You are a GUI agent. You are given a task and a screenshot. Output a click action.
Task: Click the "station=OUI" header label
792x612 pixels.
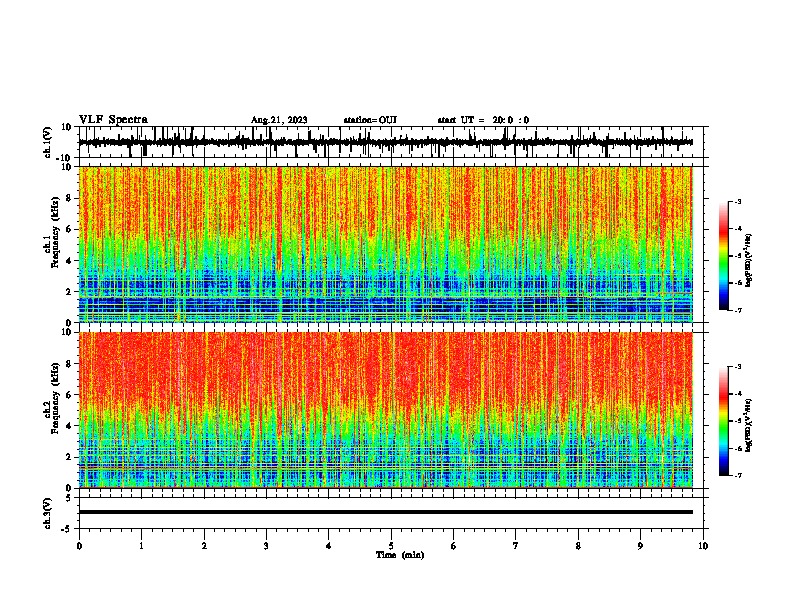tap(370, 120)
